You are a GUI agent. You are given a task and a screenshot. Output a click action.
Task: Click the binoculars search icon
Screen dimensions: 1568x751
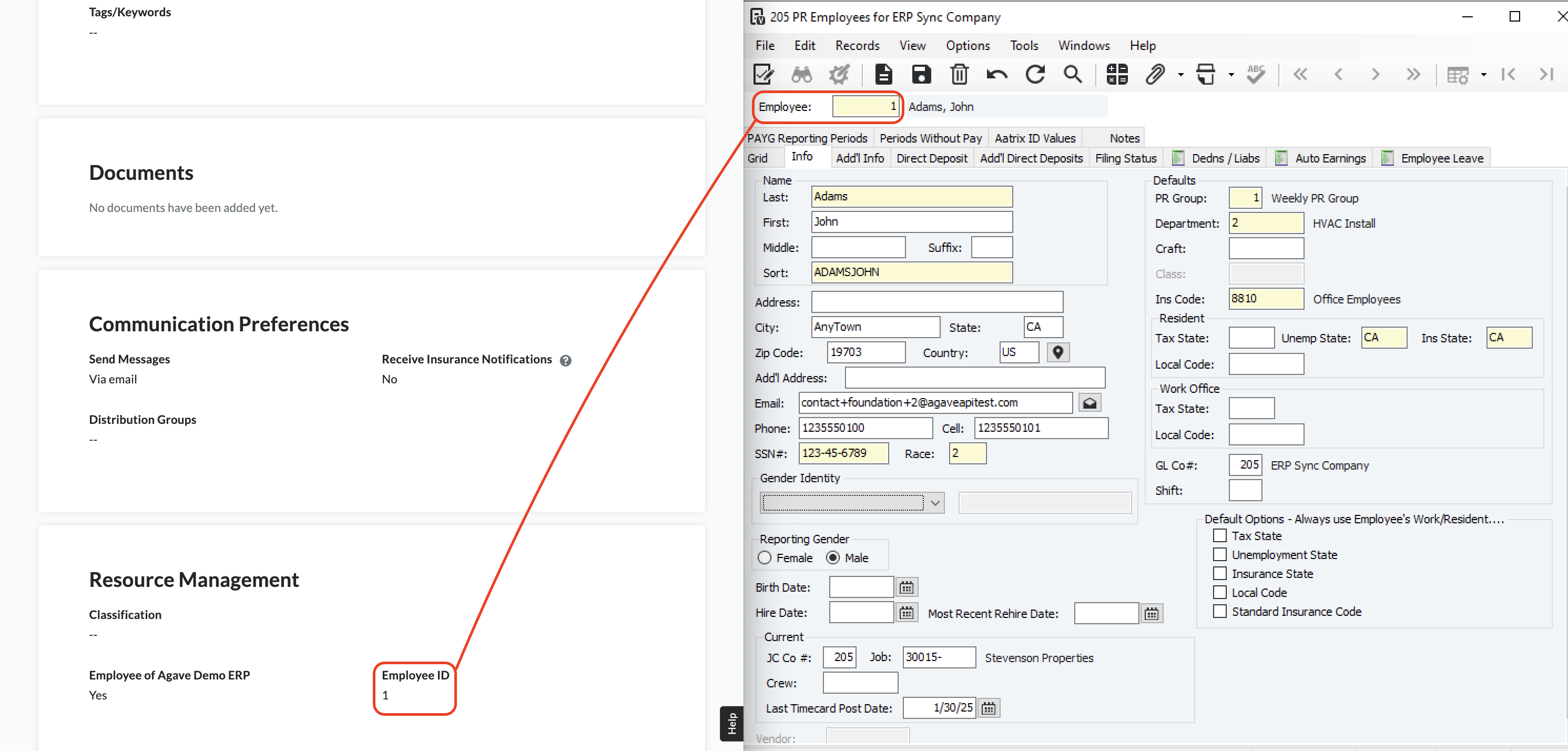tap(801, 74)
